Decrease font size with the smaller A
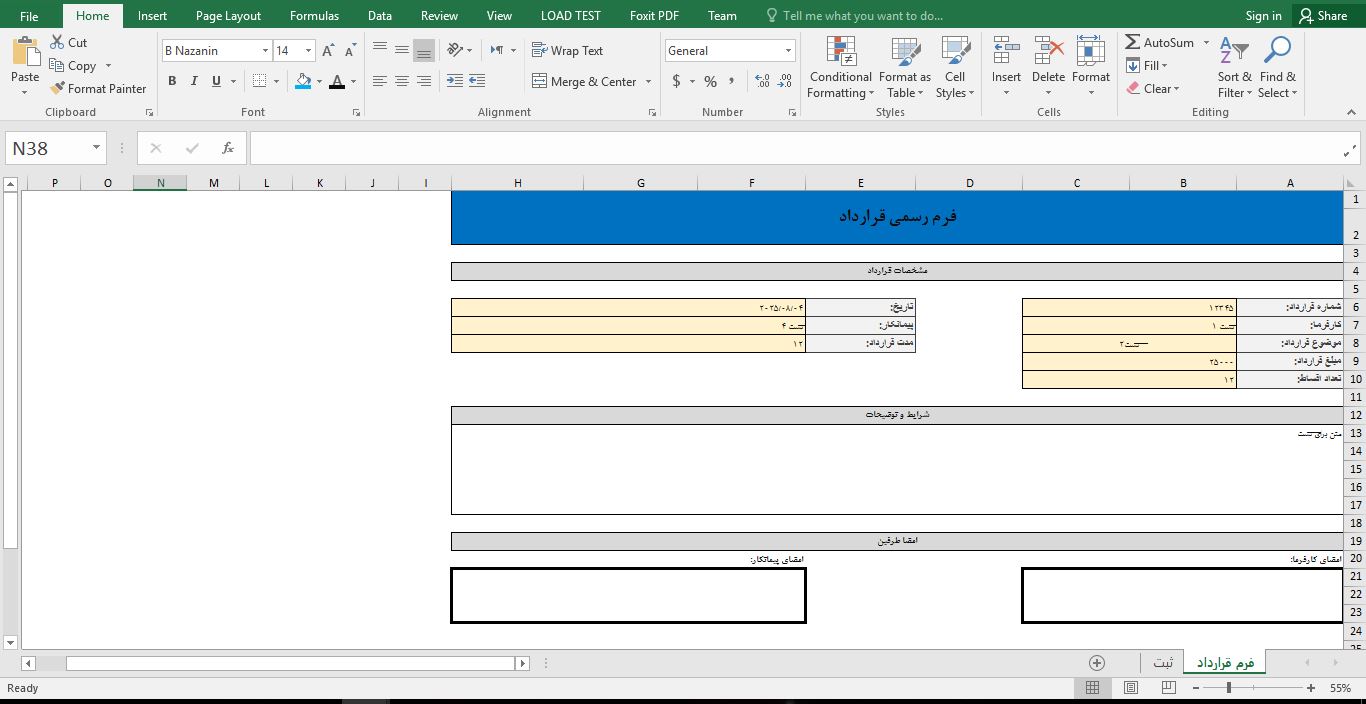The image size is (1366, 704). coord(350,51)
